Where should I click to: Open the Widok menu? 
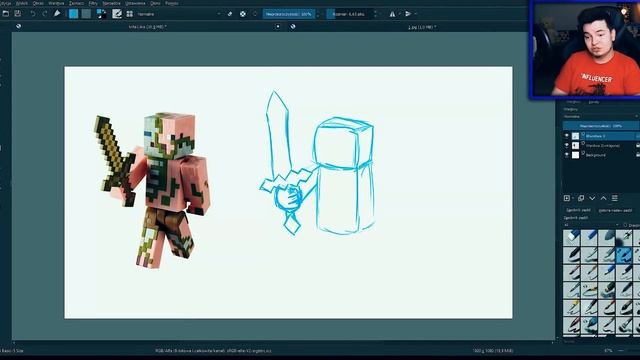[x=22, y=3]
